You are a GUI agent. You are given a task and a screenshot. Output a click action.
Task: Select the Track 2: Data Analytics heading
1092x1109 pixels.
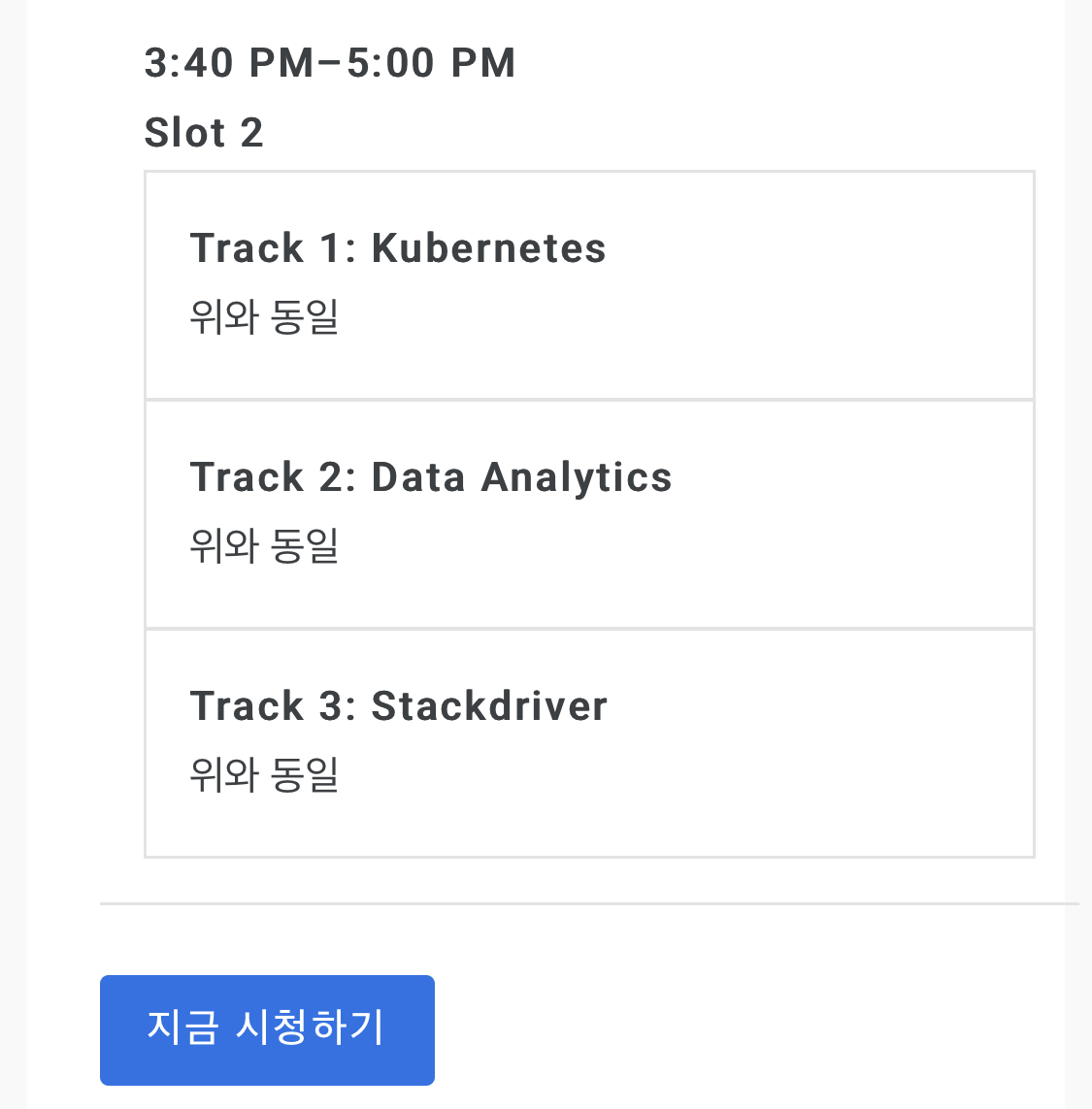pyautogui.click(x=430, y=477)
